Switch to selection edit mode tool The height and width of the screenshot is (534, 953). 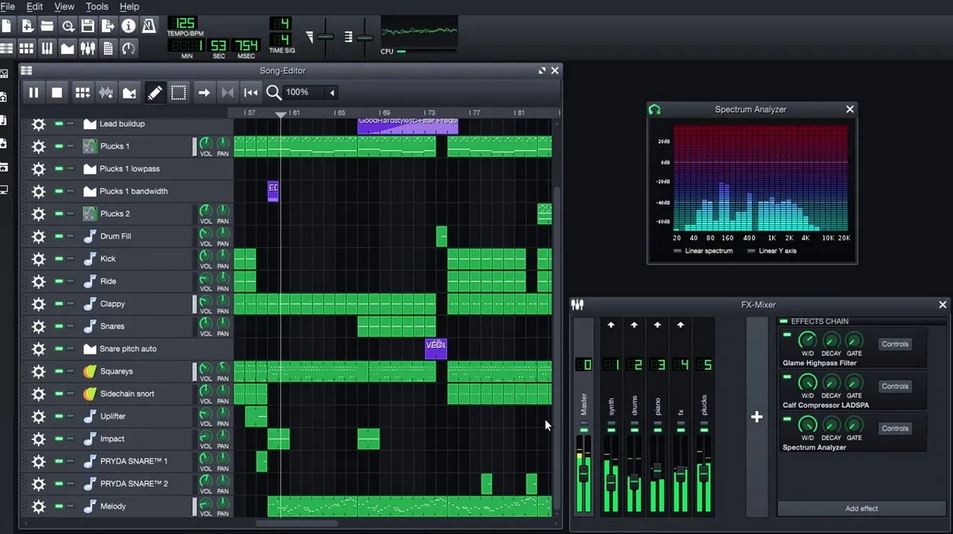[178, 92]
